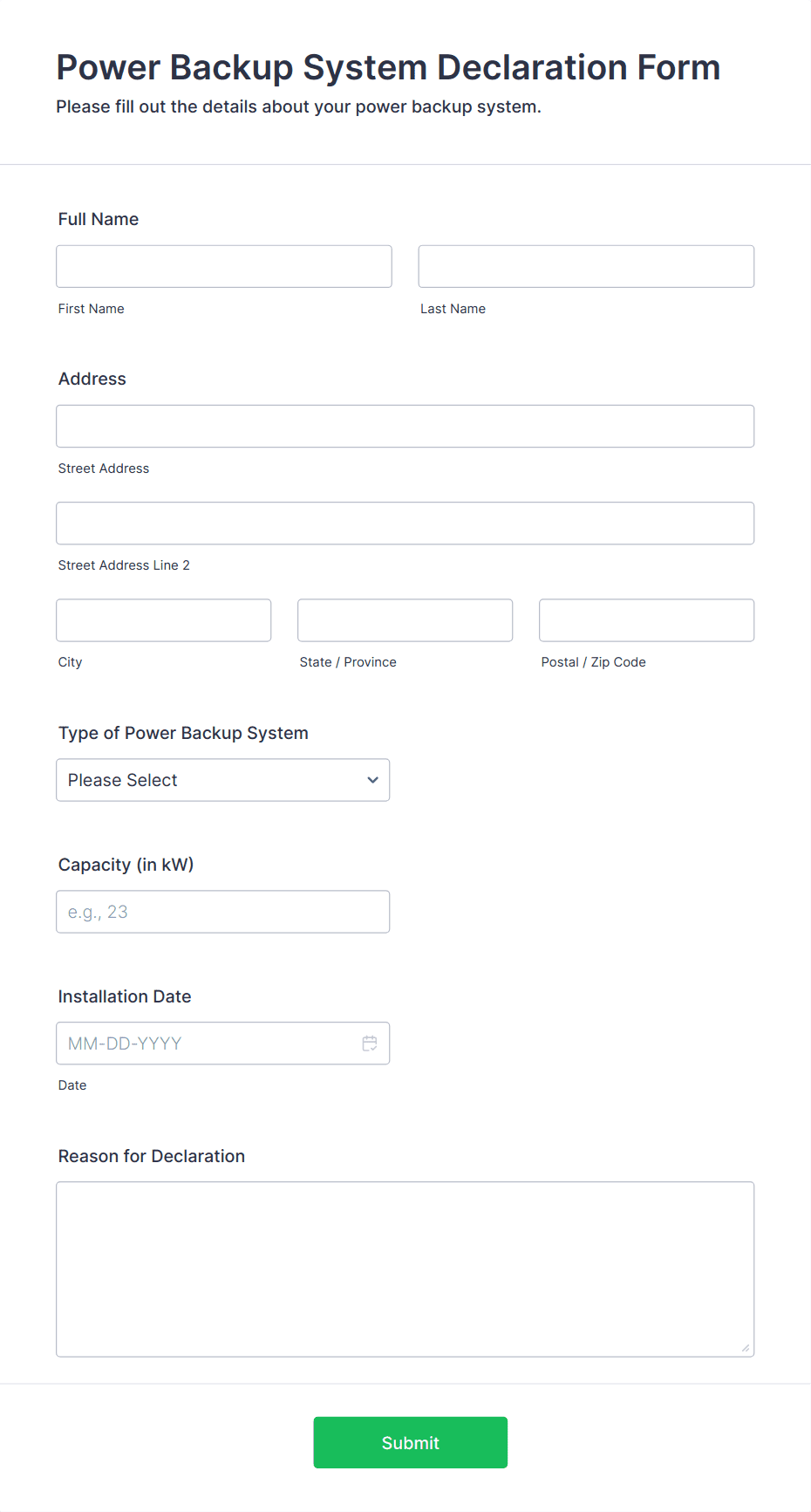Click the First Name input field
Image resolution: width=811 pixels, height=1512 pixels.
click(x=224, y=266)
